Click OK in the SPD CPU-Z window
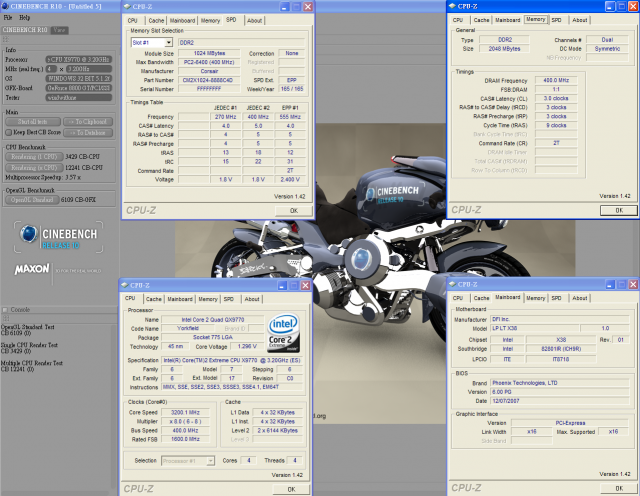640x496 pixels. 293,211
